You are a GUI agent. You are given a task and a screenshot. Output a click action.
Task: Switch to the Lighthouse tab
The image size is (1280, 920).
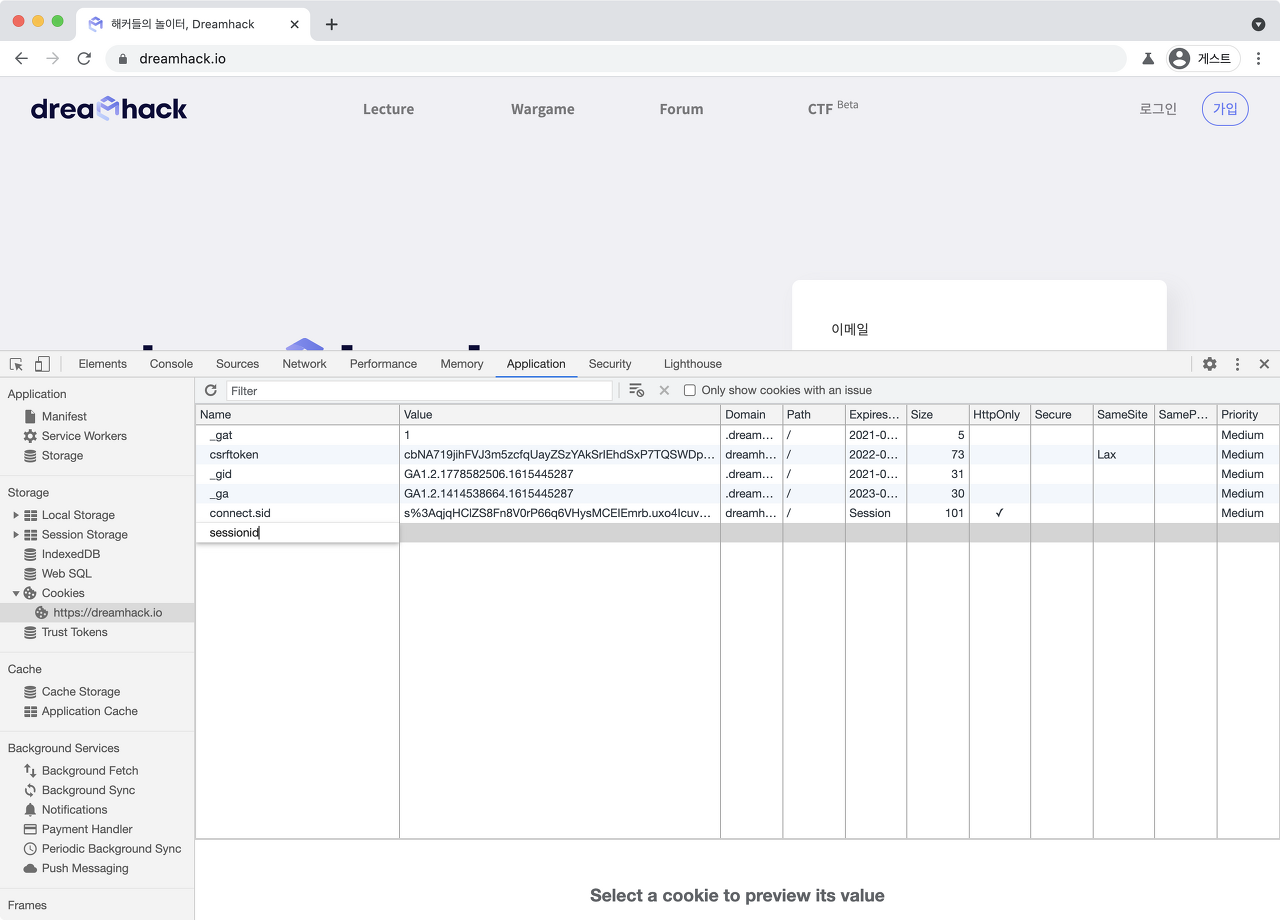[693, 364]
